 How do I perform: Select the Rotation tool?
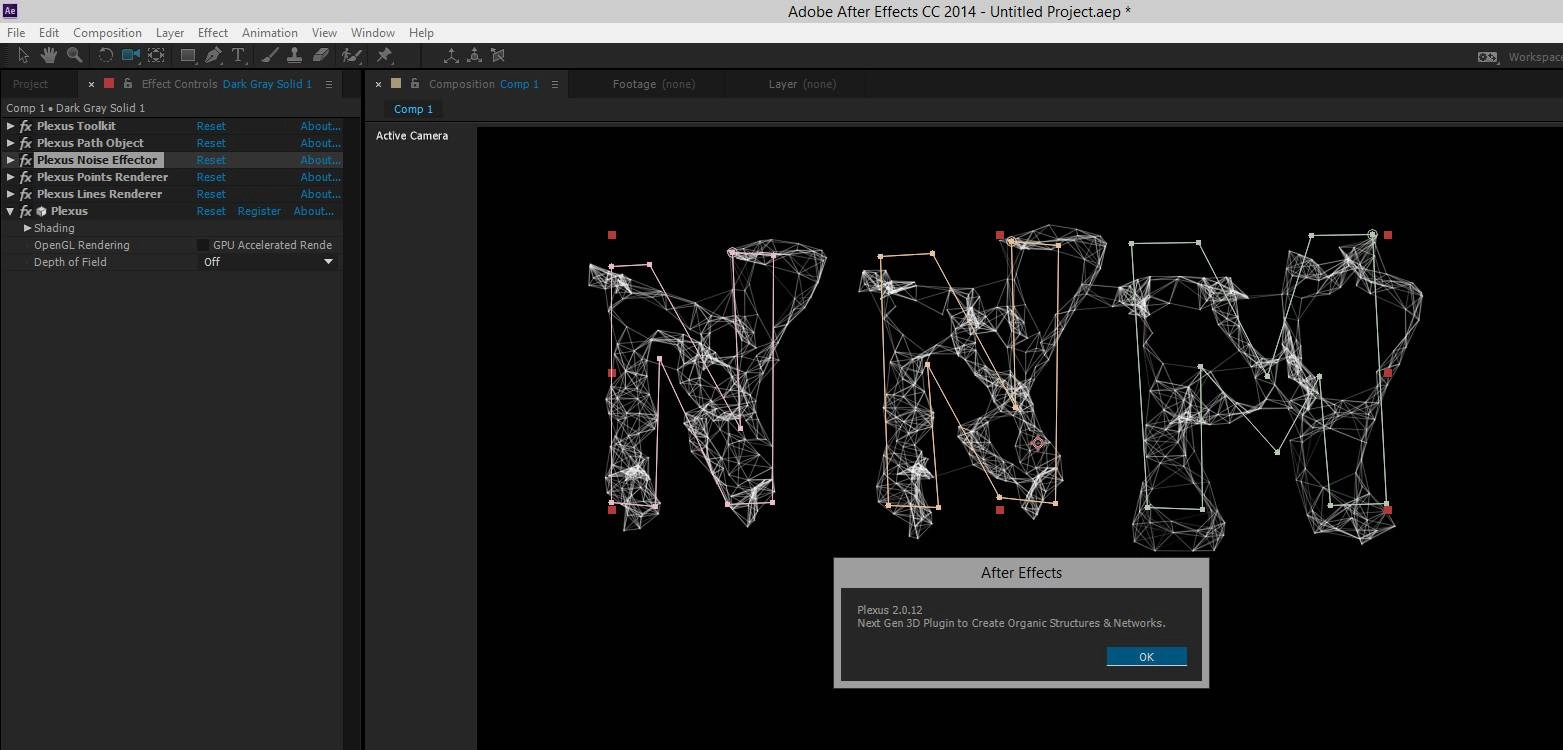(105, 55)
